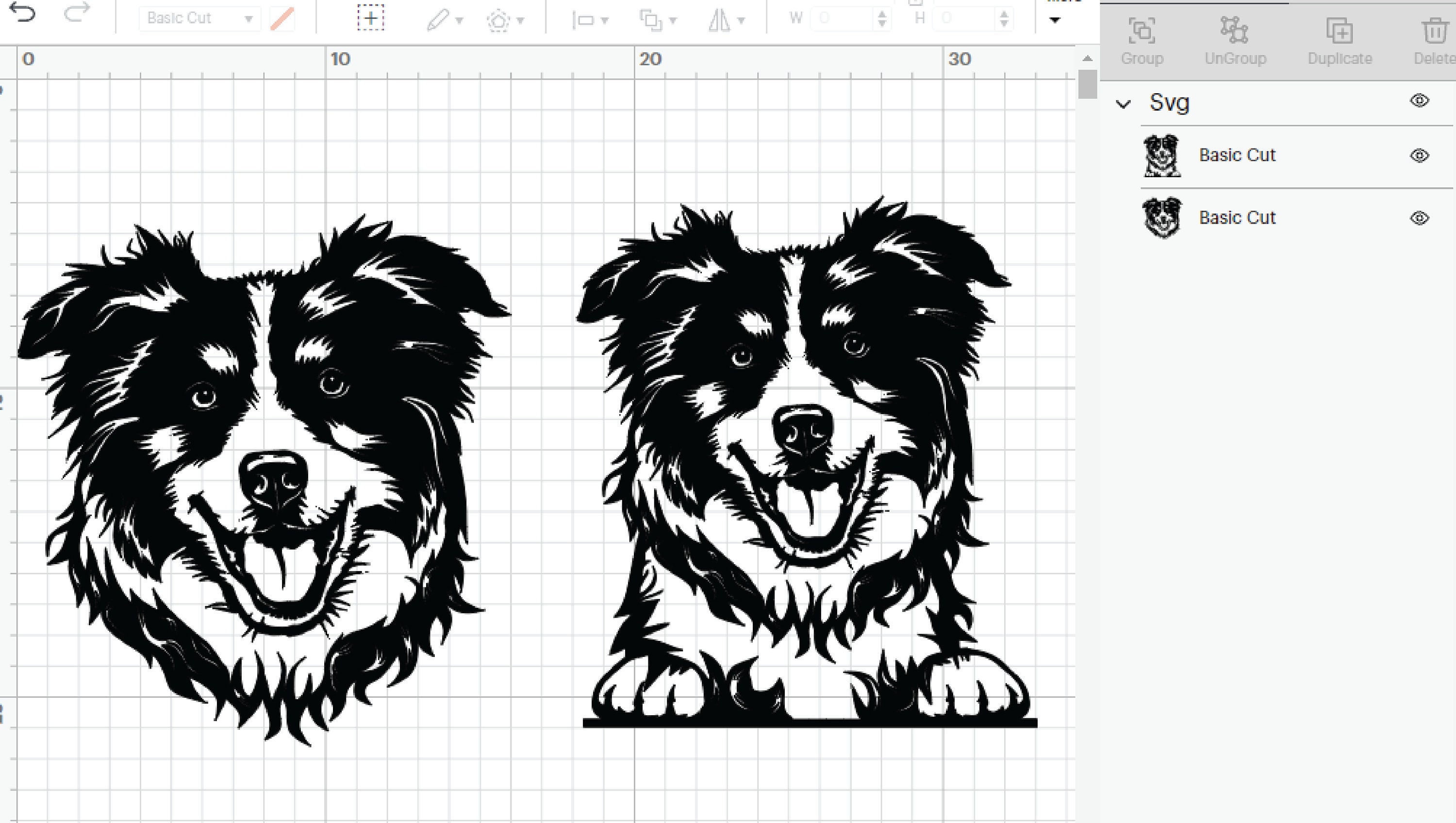Viewport: 1456px width, 823px height.
Task: Open the alignment options dropdown
Action: click(606, 20)
